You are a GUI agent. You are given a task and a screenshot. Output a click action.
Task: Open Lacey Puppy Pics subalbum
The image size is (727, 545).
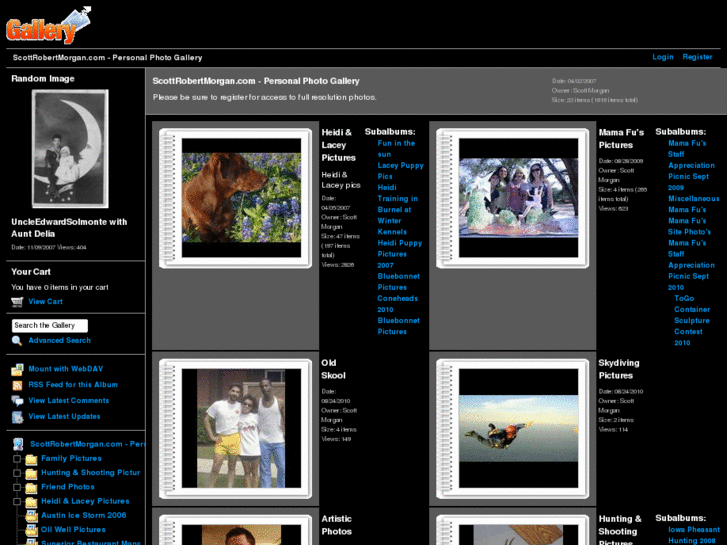pyautogui.click(x=400, y=171)
